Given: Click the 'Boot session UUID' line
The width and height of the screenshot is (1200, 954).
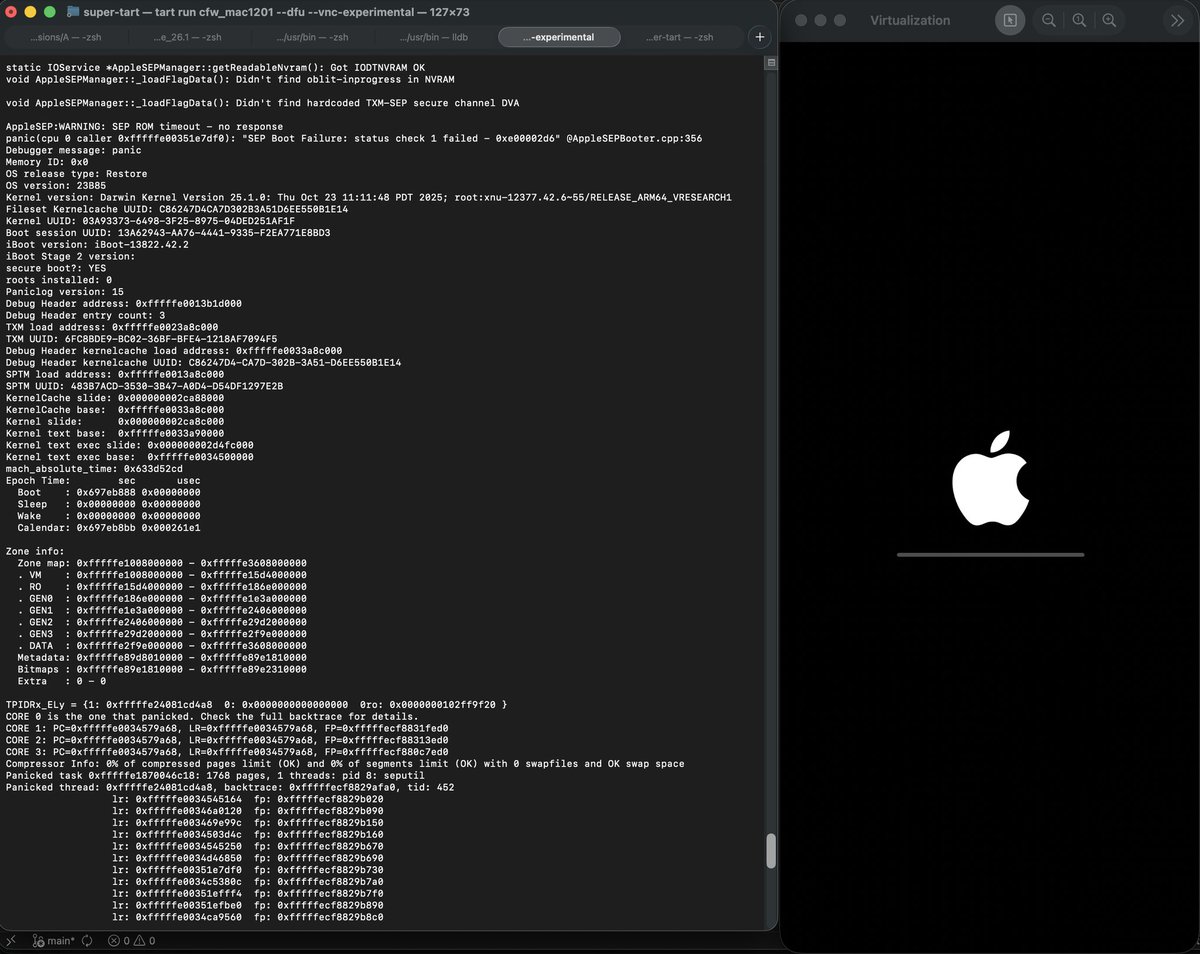Looking at the screenshot, I should point(168,232).
